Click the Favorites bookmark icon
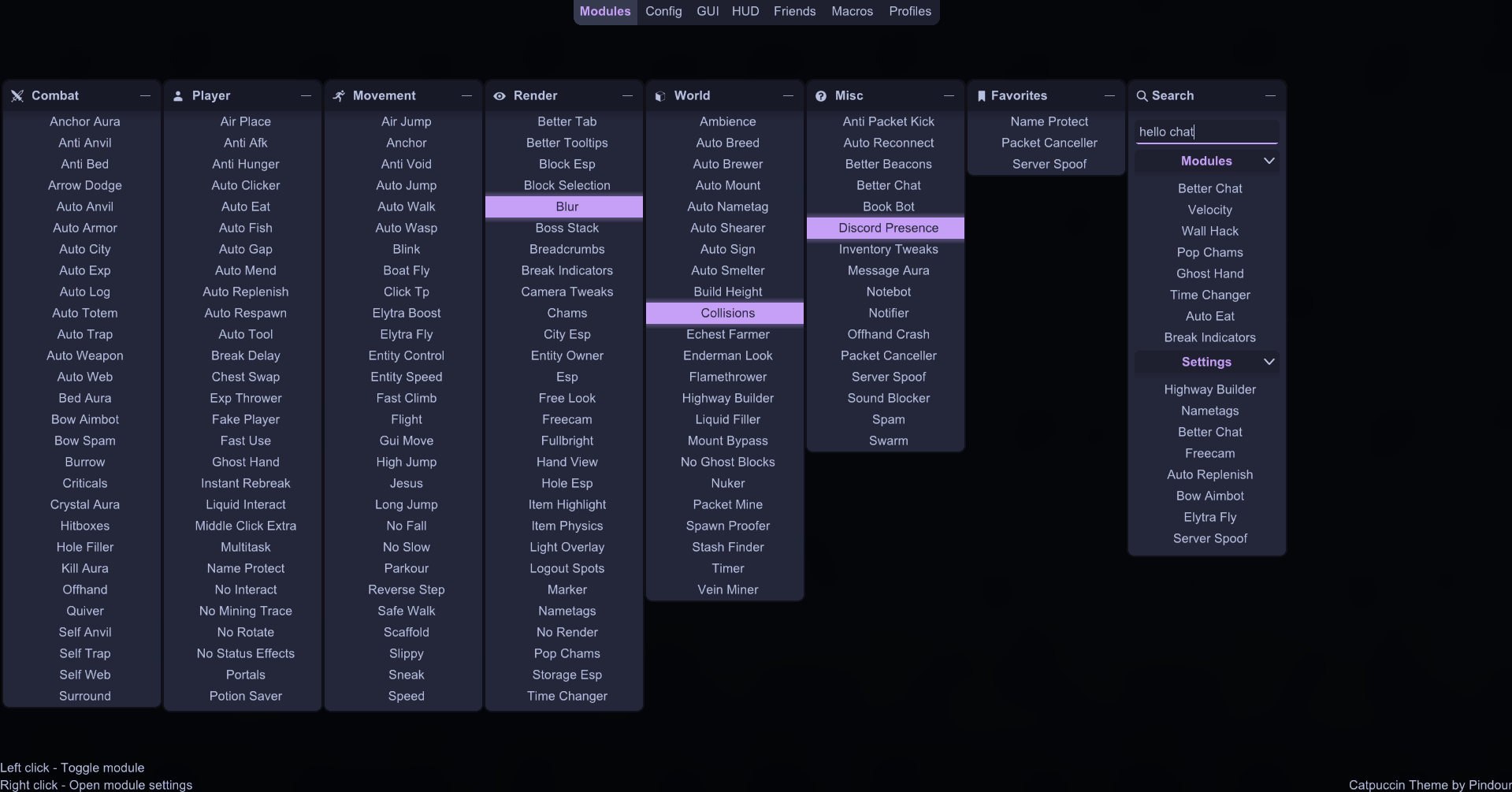Viewport: 1512px width, 792px height. pyautogui.click(x=981, y=96)
